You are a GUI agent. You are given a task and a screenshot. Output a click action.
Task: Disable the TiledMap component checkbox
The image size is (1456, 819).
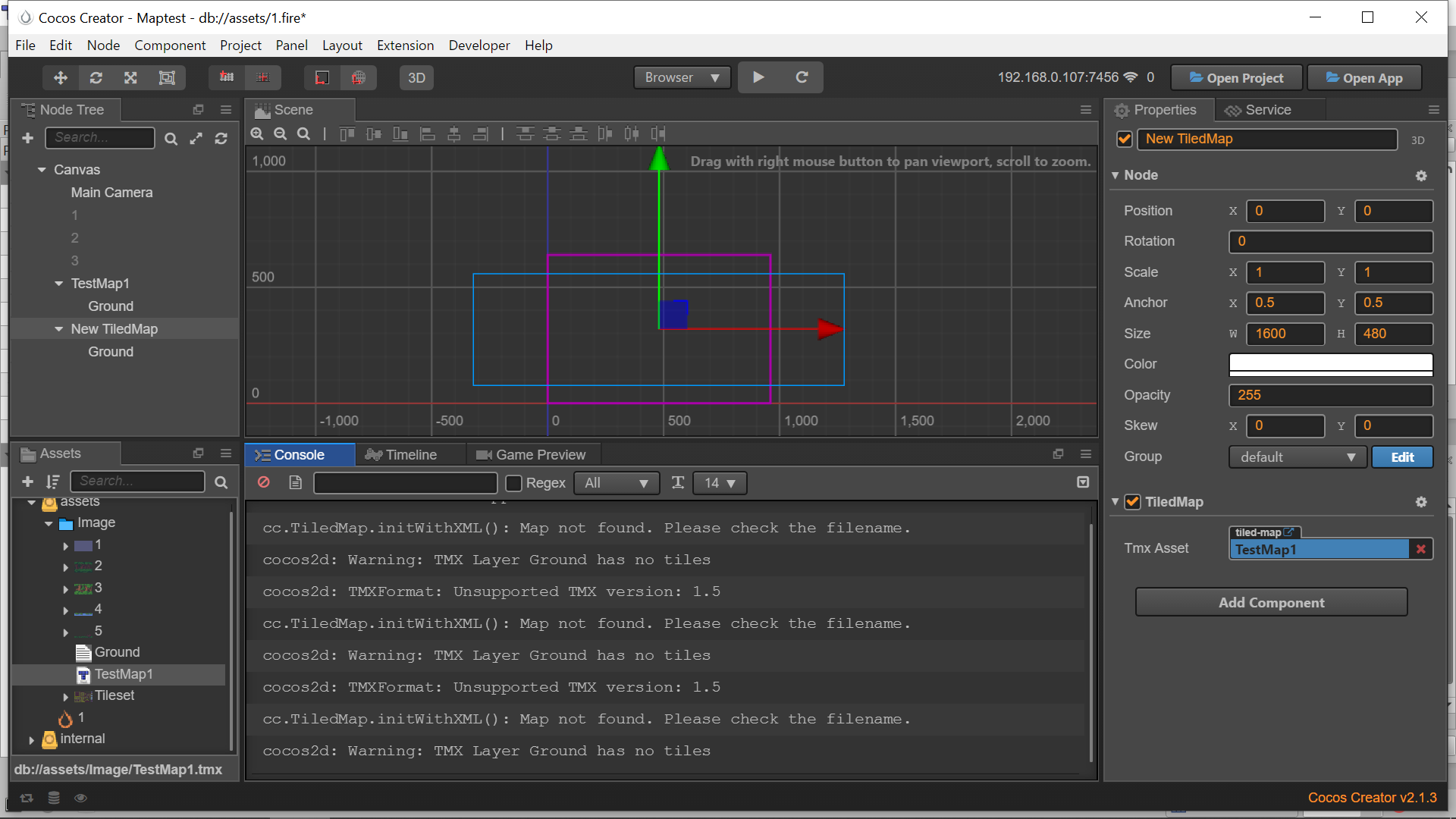coord(1132,502)
